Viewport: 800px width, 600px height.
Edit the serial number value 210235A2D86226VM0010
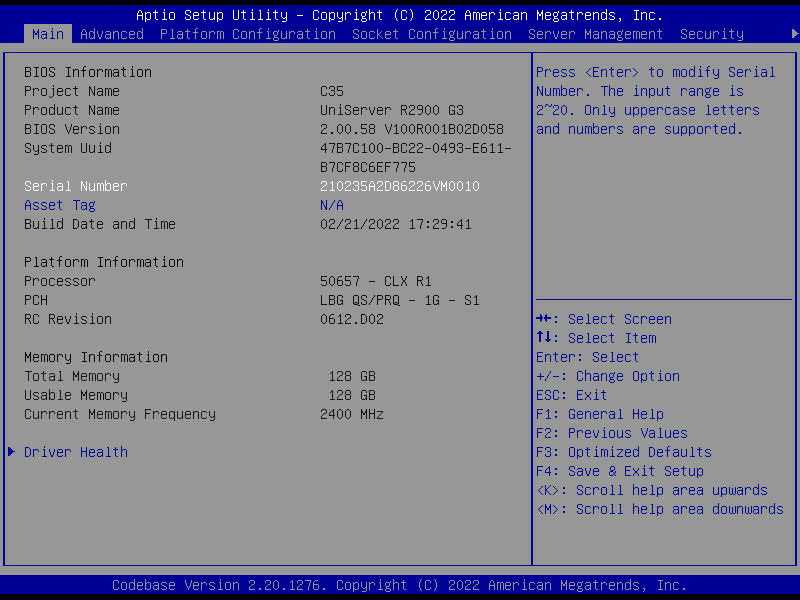pos(399,186)
